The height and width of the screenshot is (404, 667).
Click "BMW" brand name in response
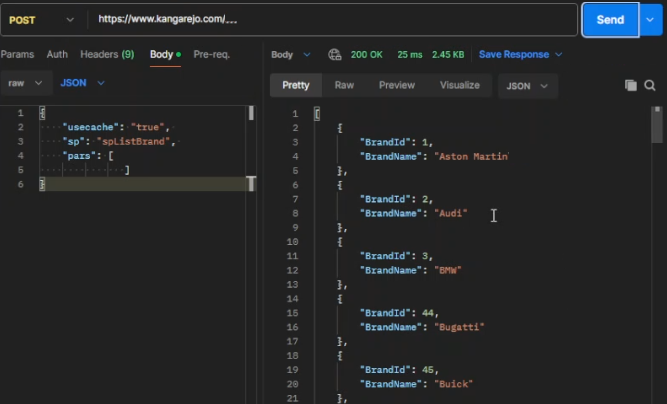click(448, 270)
